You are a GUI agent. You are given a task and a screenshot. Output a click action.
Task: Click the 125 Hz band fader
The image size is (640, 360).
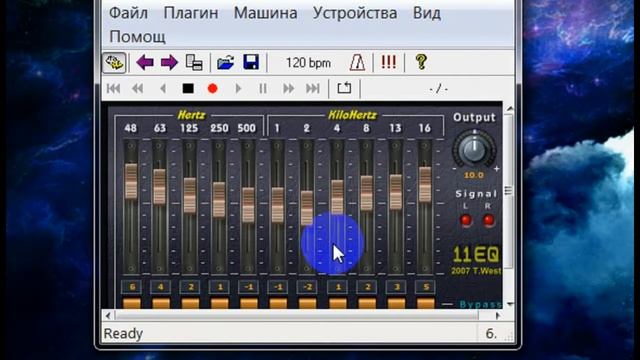click(190, 195)
